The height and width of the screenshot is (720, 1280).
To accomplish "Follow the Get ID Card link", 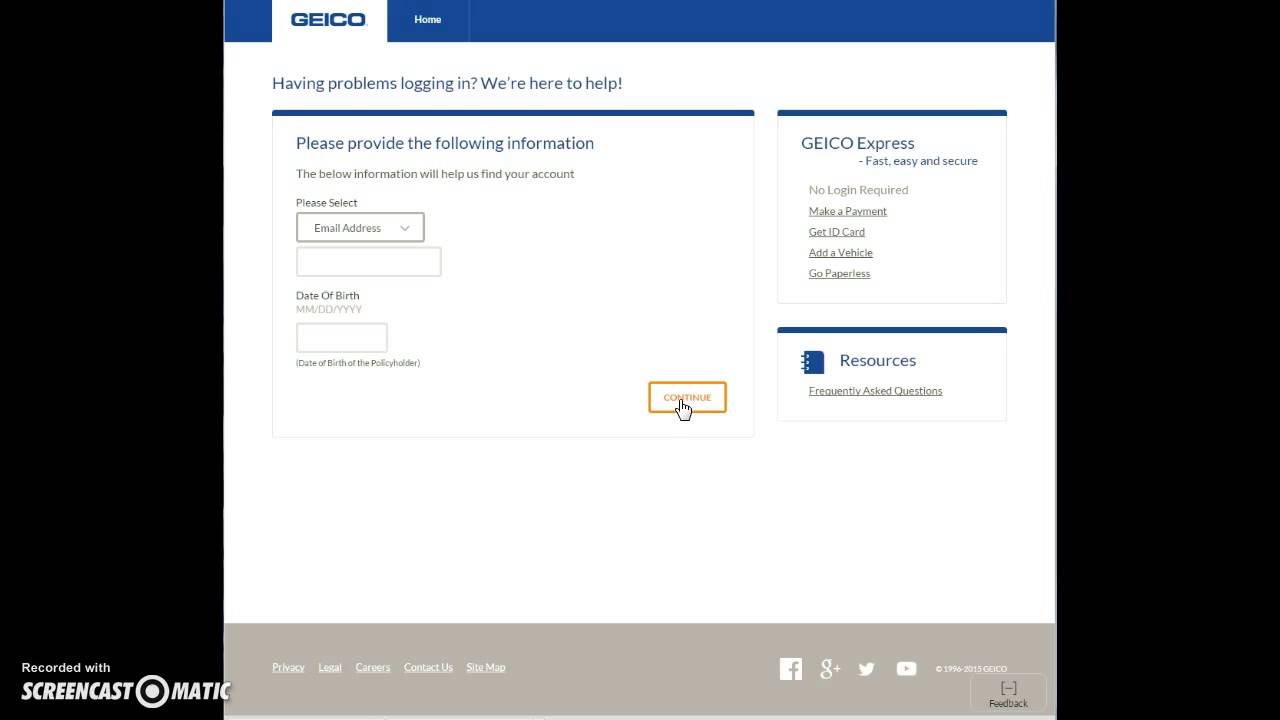I will [x=837, y=232].
